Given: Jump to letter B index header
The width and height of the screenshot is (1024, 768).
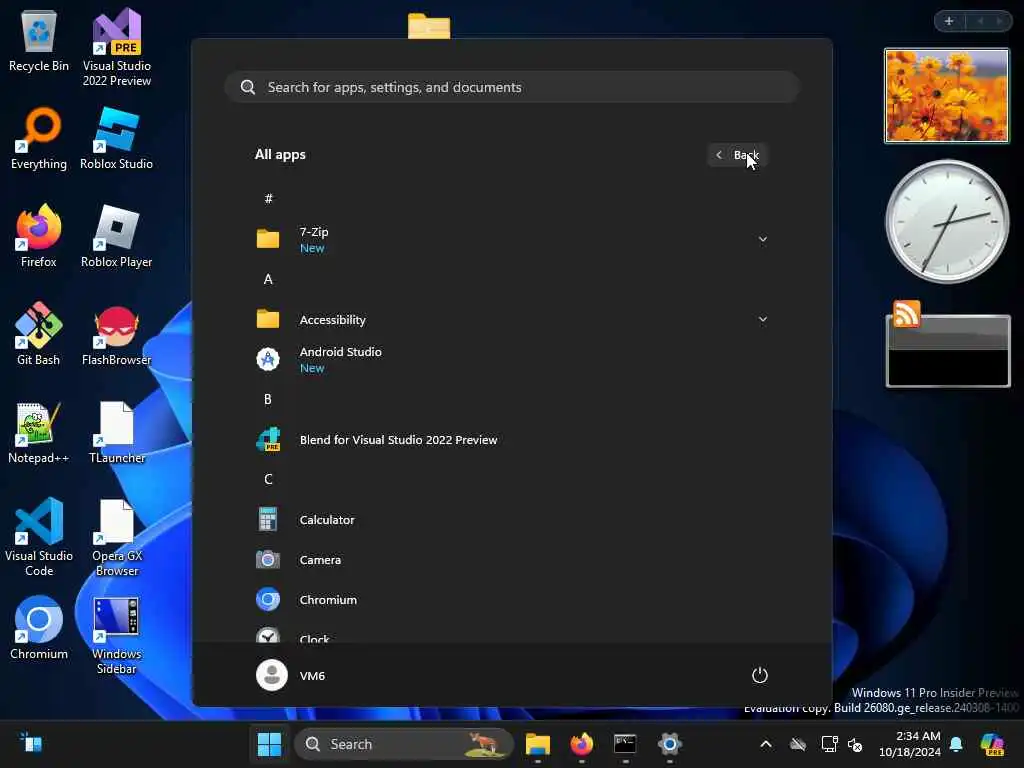Looking at the screenshot, I should tap(268, 399).
